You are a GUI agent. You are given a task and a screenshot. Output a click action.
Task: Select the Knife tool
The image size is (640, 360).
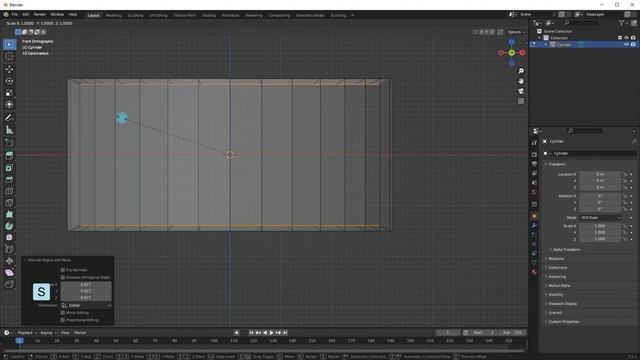(9, 203)
